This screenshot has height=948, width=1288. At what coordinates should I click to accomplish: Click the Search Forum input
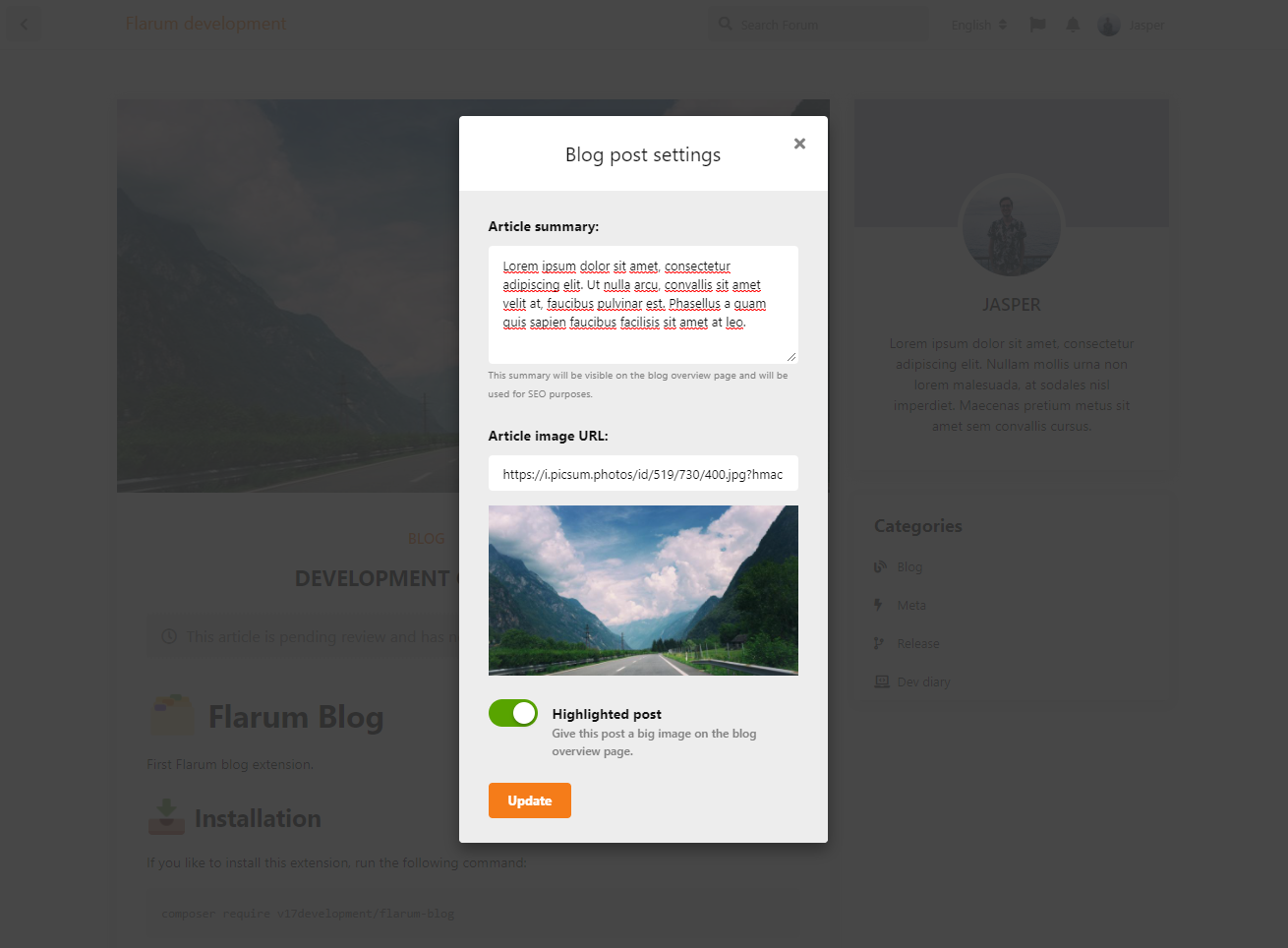pos(818,25)
